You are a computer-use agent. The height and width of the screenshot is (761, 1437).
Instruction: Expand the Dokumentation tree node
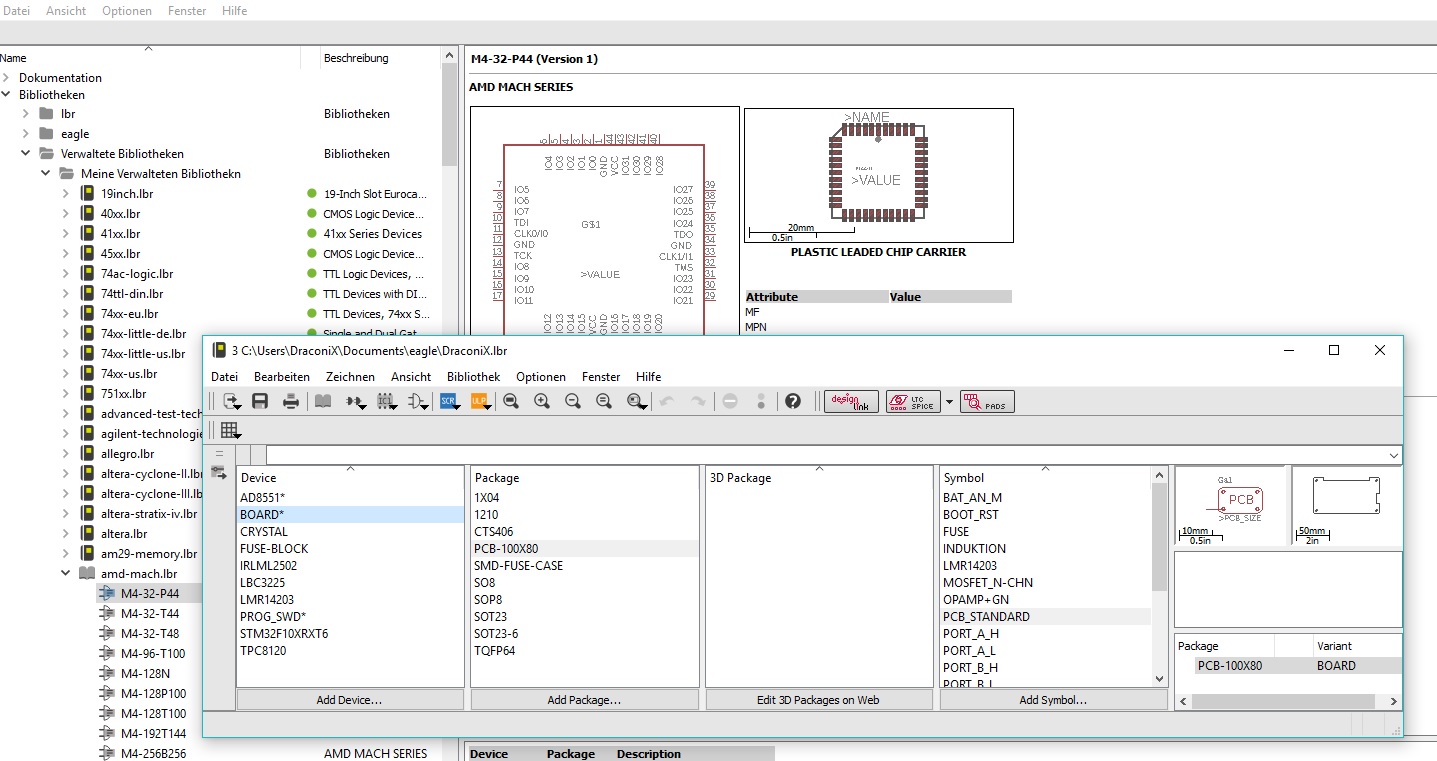tap(6, 77)
